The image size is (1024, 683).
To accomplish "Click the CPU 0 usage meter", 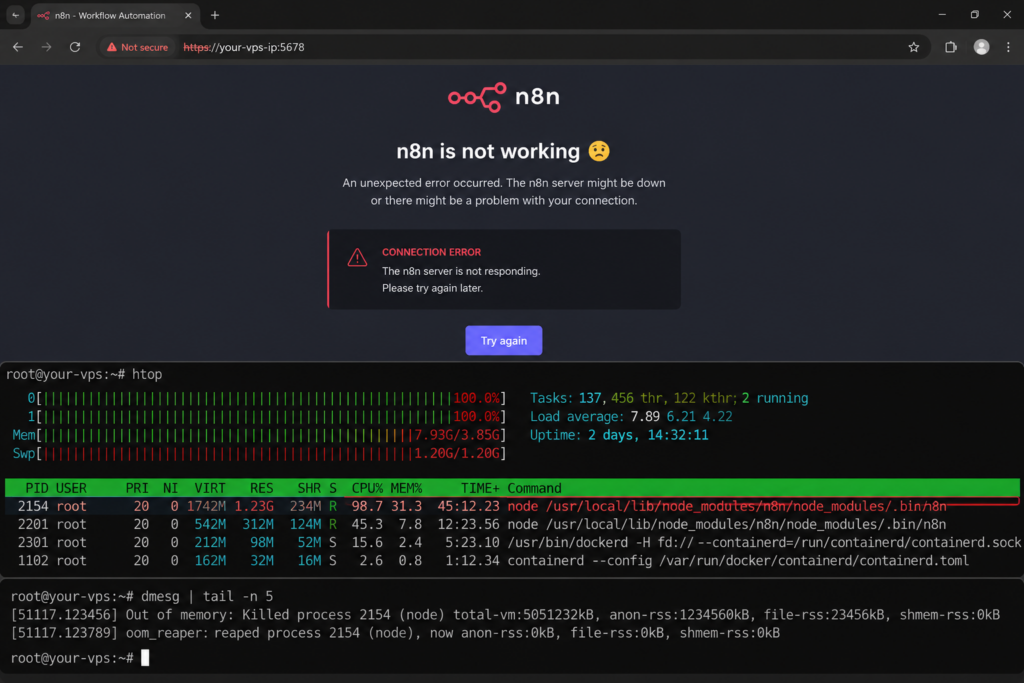I will pyautogui.click(x=266, y=398).
